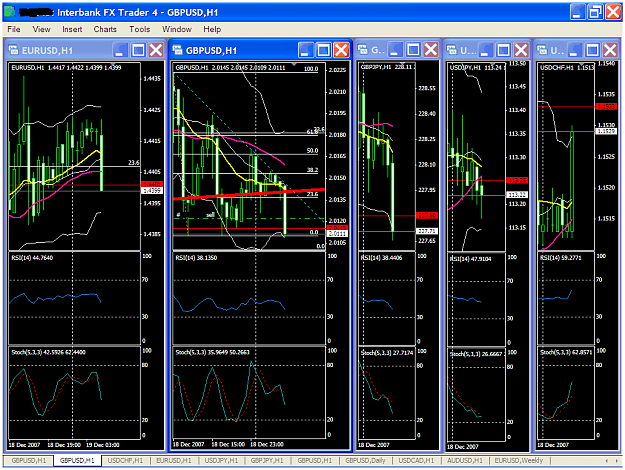This screenshot has width=625, height=470.
Task: Minimize the EURUSD,H1 chart window
Action: coord(120,50)
